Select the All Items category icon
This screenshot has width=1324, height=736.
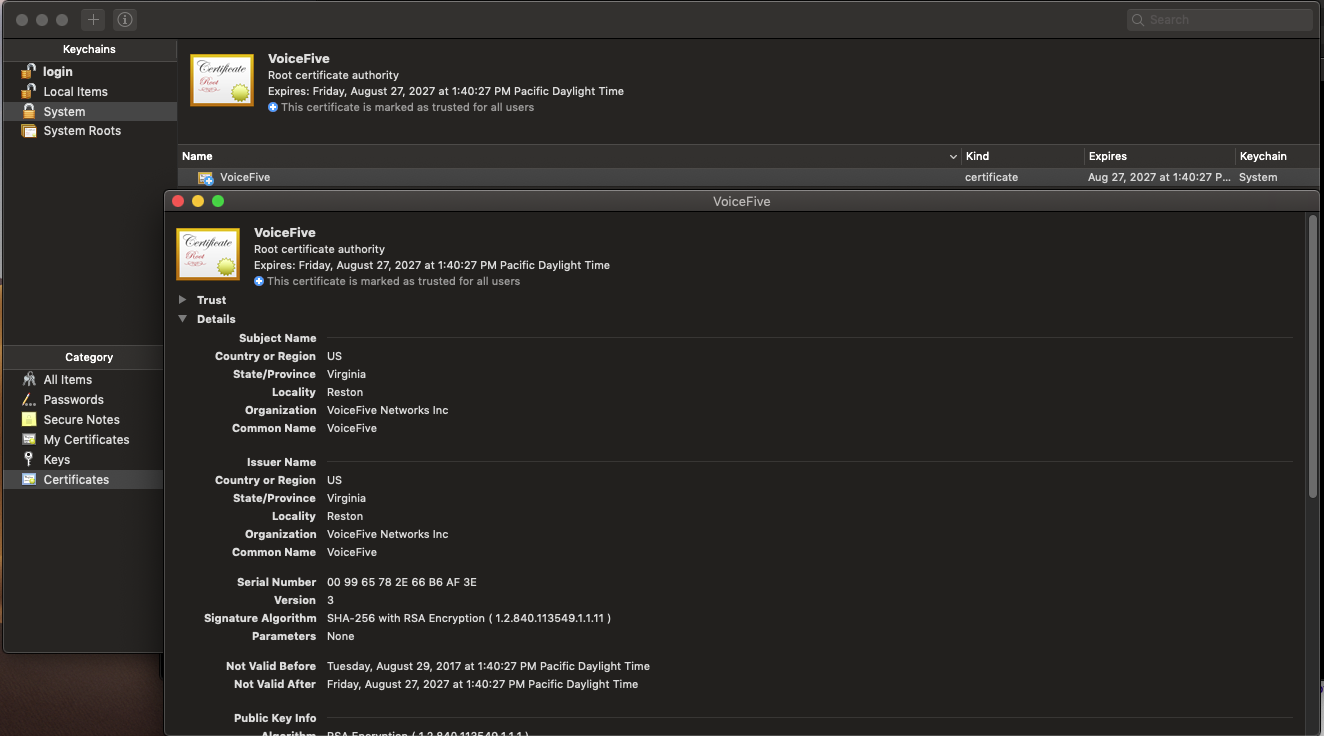coord(29,380)
